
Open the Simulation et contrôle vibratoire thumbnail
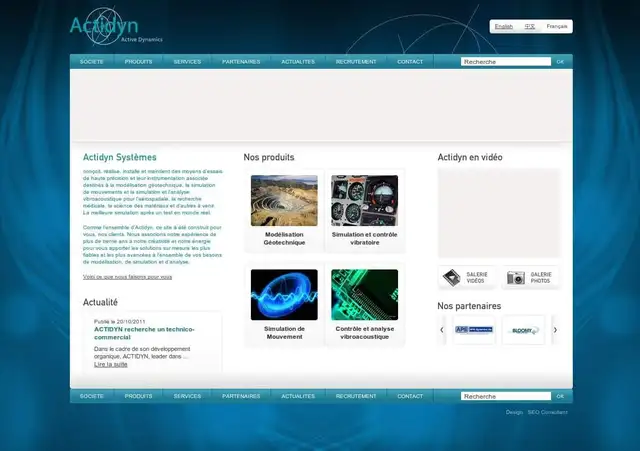364,200
